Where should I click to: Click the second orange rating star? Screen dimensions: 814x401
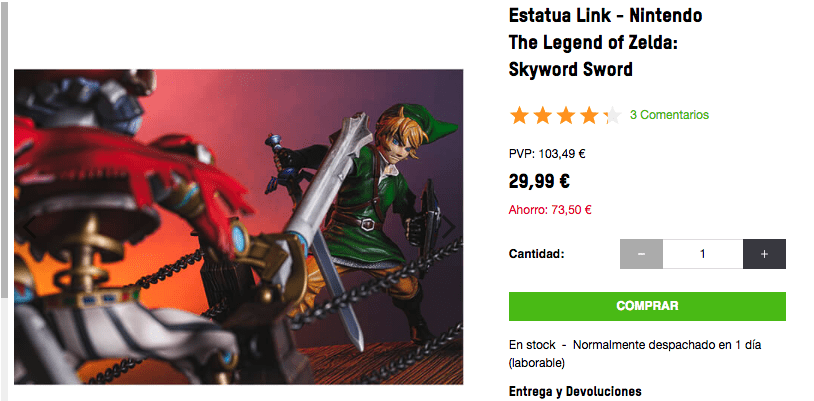tap(542, 115)
